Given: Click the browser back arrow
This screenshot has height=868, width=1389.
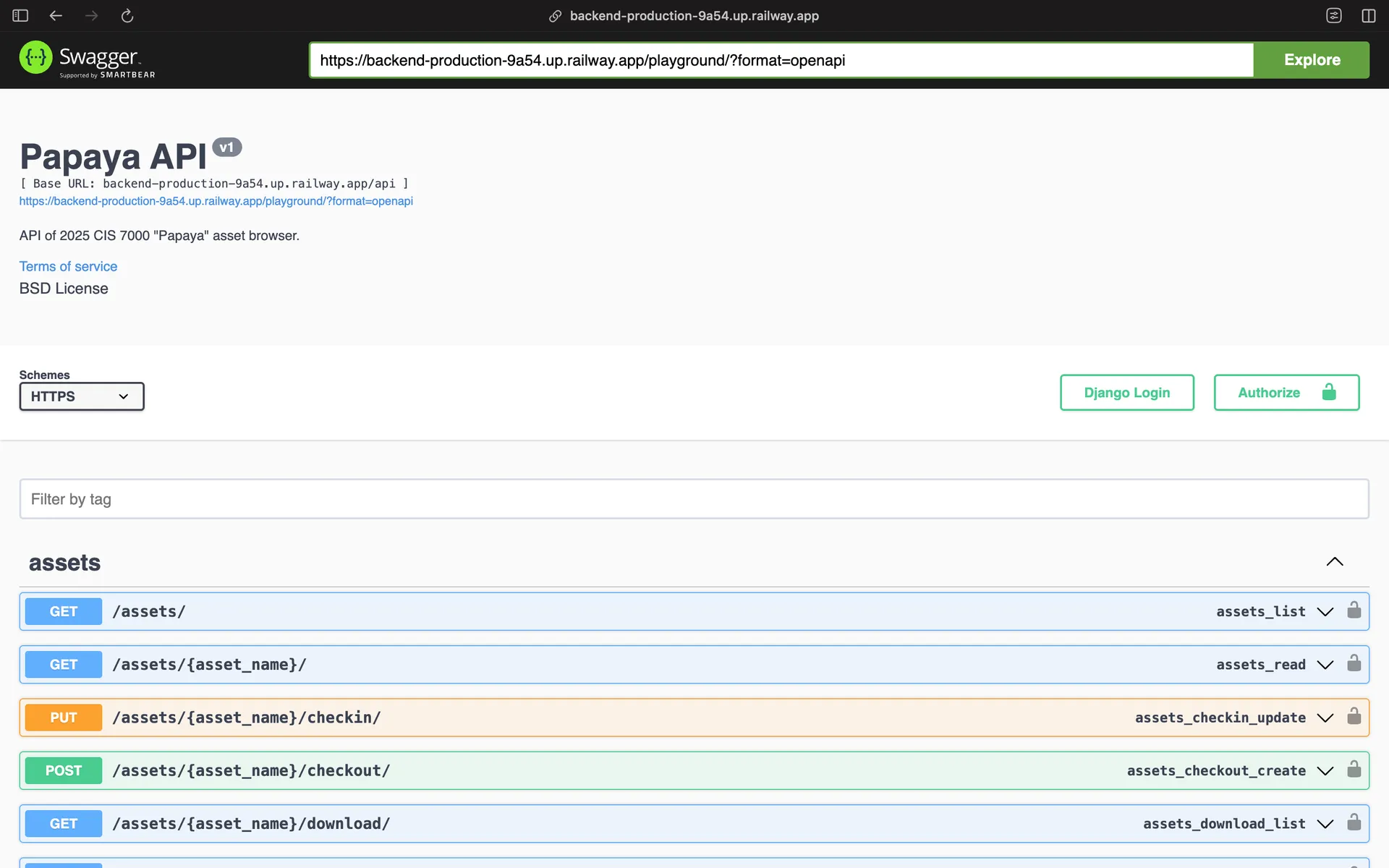Looking at the screenshot, I should click(56, 16).
